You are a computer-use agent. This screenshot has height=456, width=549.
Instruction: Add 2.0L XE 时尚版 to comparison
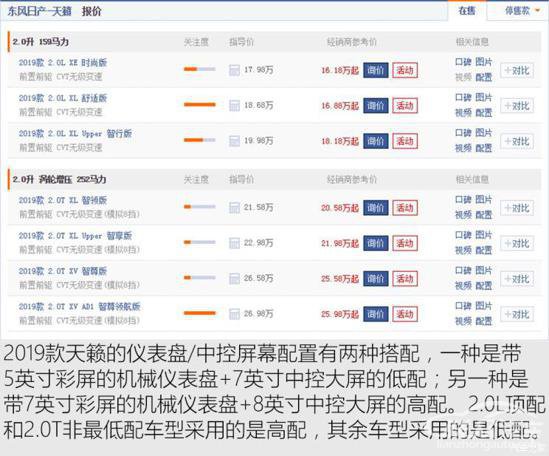[517, 71]
